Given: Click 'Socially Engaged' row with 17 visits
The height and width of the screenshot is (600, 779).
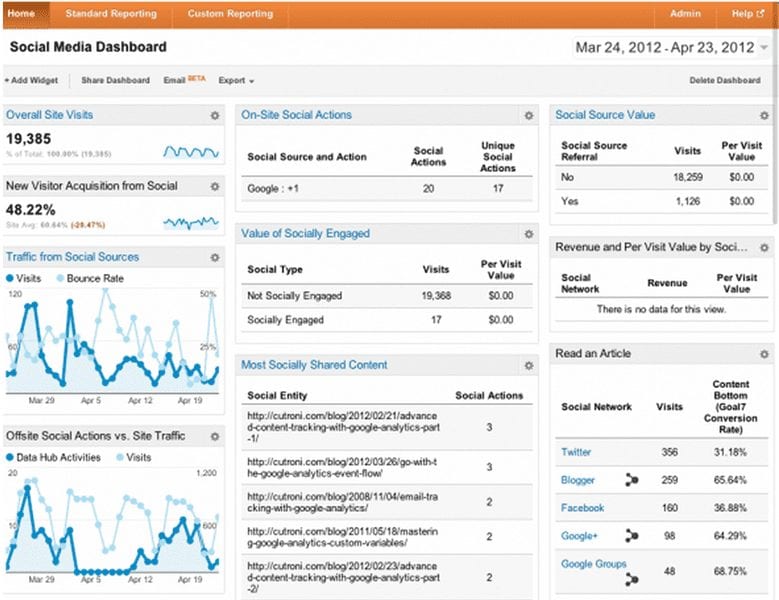Looking at the screenshot, I should tap(387, 320).
